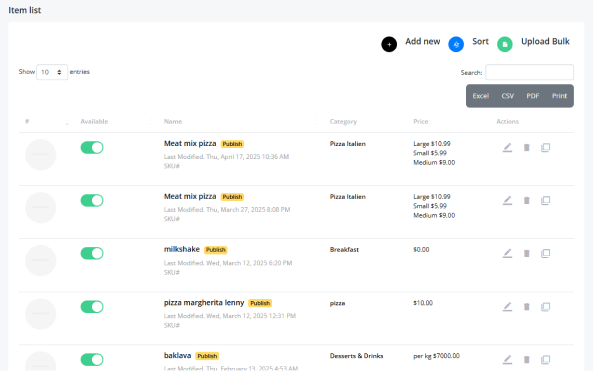The height and width of the screenshot is (371, 593).
Task: Click the image thumbnail of milkshake
Action: [x=40, y=261]
